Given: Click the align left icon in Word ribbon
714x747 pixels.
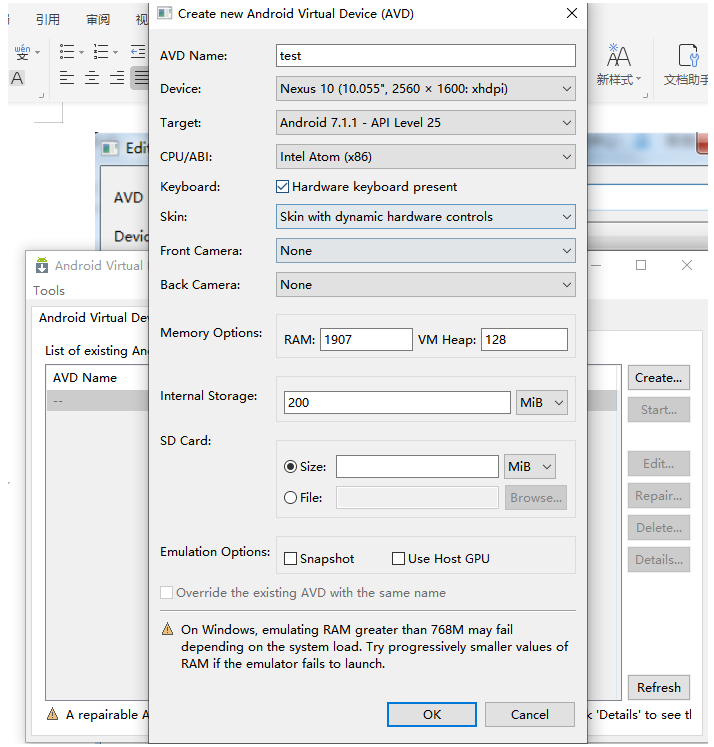Looking at the screenshot, I should point(67,77).
